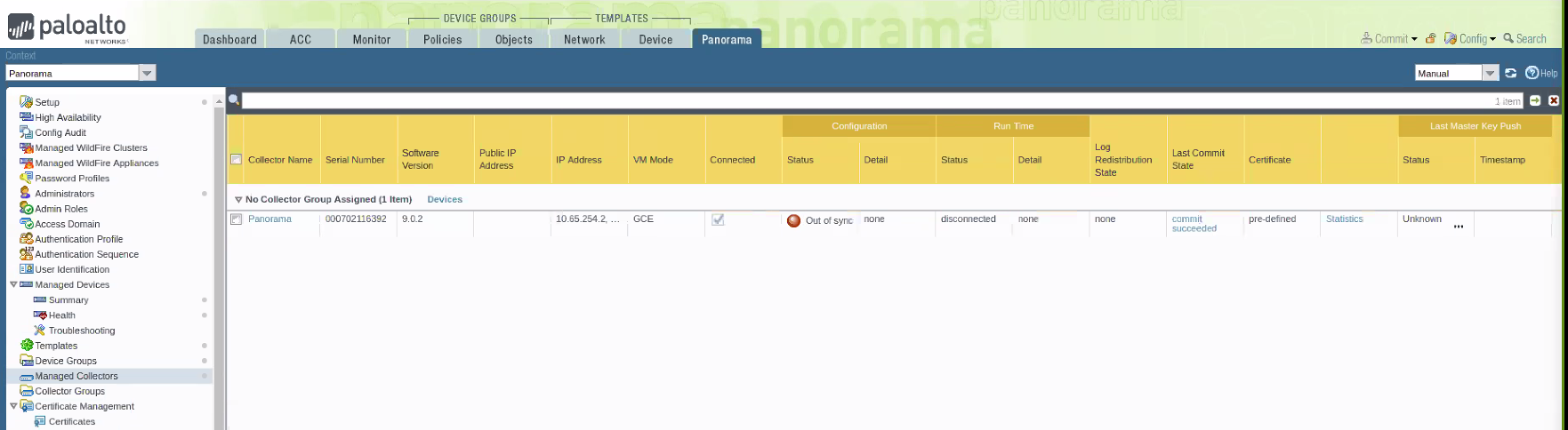Screen dimensions: 1568x430
Task: Click the 'disconnected' run time status cell
Action: [x=969, y=219]
